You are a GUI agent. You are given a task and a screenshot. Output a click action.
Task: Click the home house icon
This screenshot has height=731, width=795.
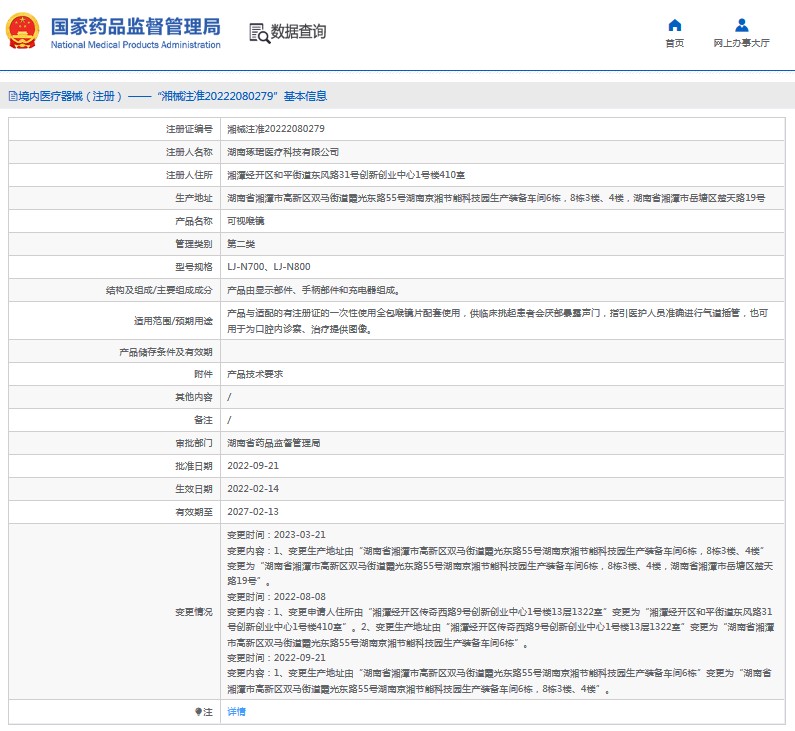(675, 25)
